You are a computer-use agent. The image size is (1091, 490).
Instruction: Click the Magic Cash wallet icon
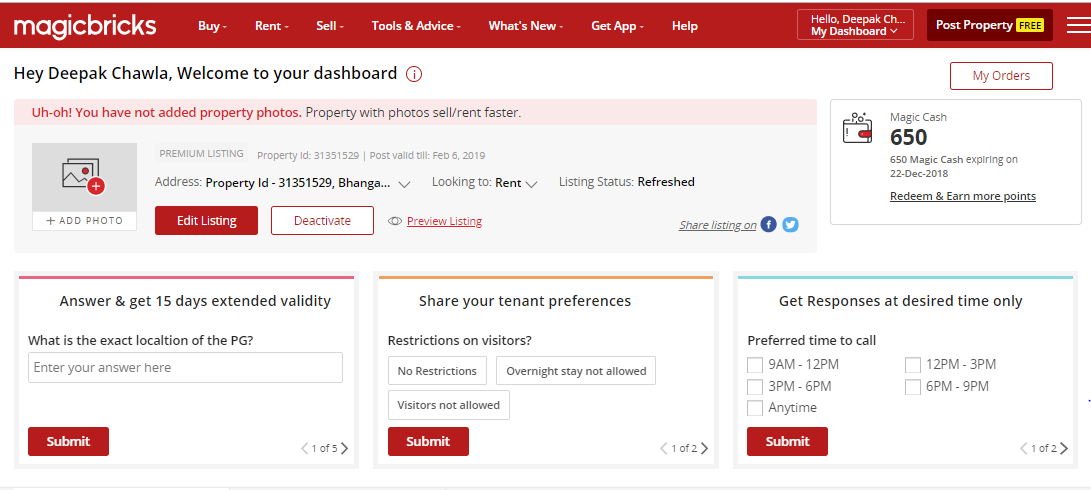[858, 129]
